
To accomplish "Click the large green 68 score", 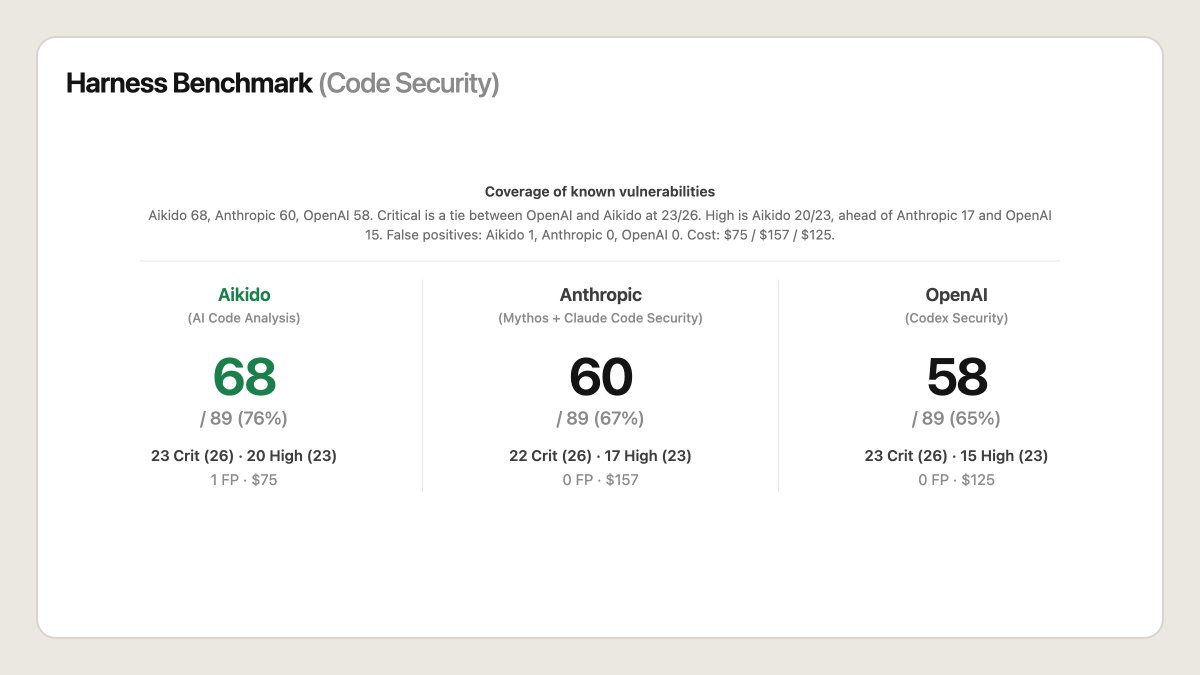I will (x=244, y=377).
